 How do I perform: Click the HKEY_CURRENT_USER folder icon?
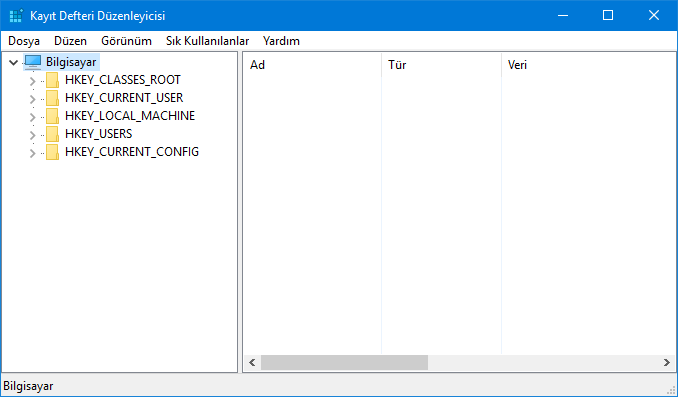52,98
